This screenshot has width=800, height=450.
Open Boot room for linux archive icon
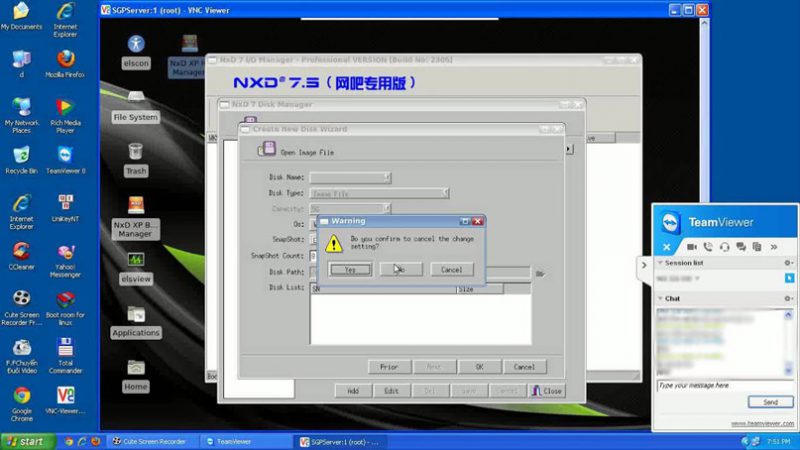point(65,308)
